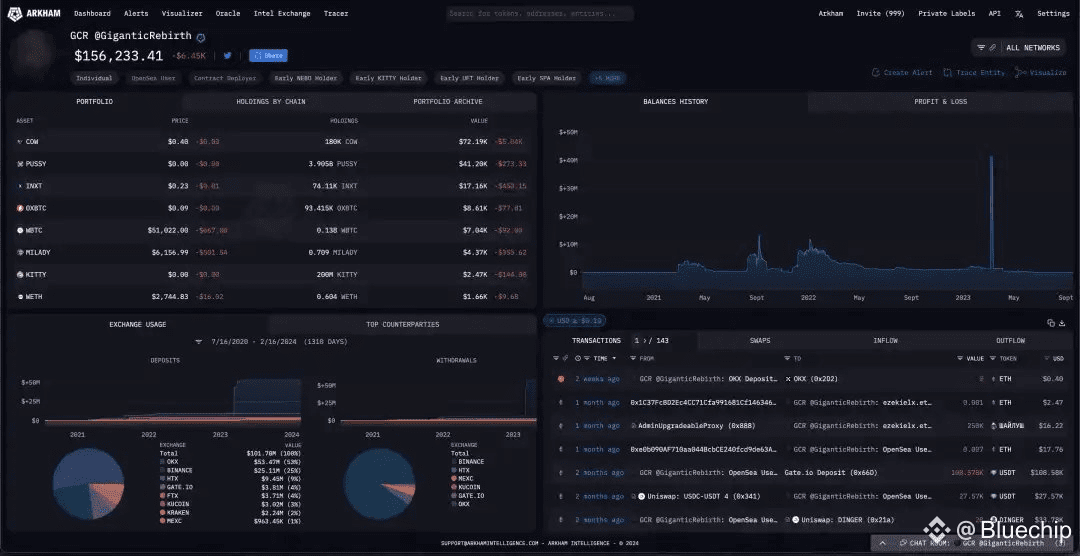This screenshot has height=556, width=1080.
Task: Open the Twitter profile icon link
Action: 227,56
